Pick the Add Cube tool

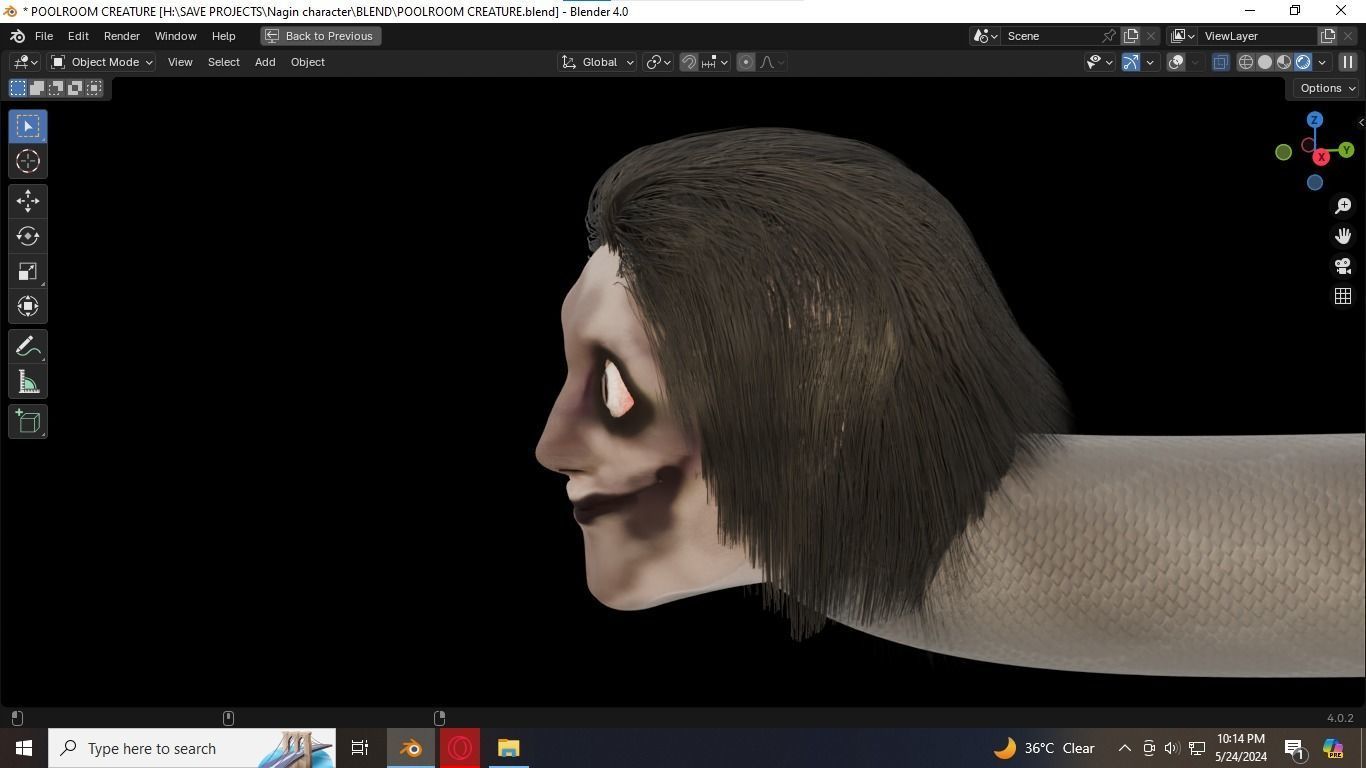click(28, 421)
